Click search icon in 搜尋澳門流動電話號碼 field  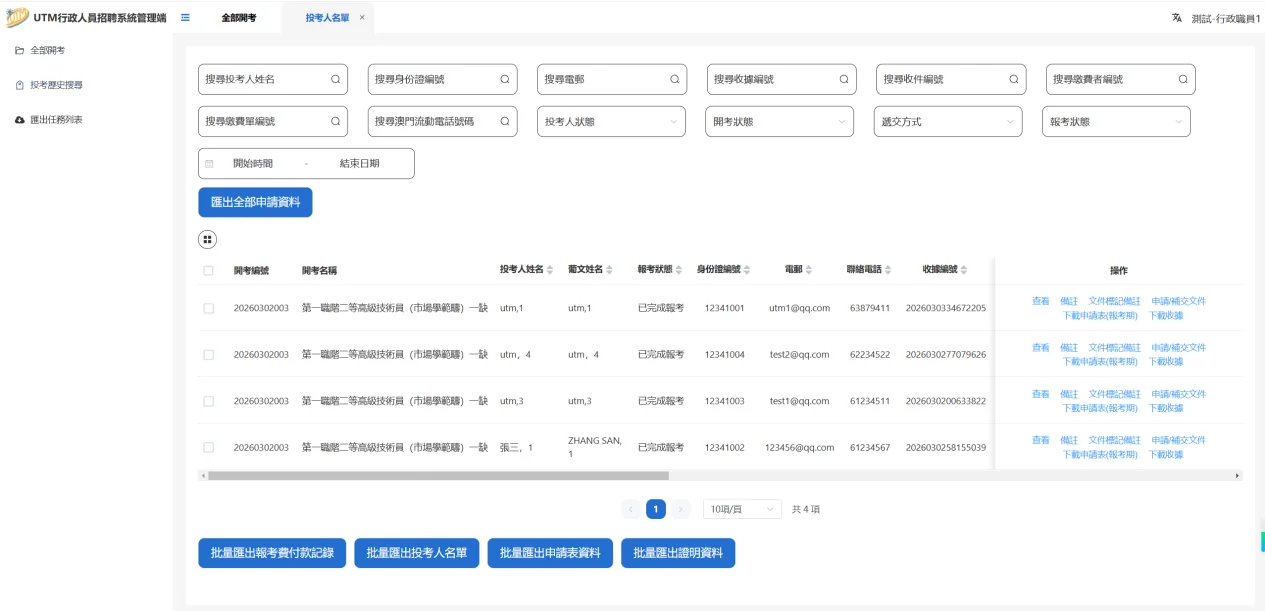point(505,121)
